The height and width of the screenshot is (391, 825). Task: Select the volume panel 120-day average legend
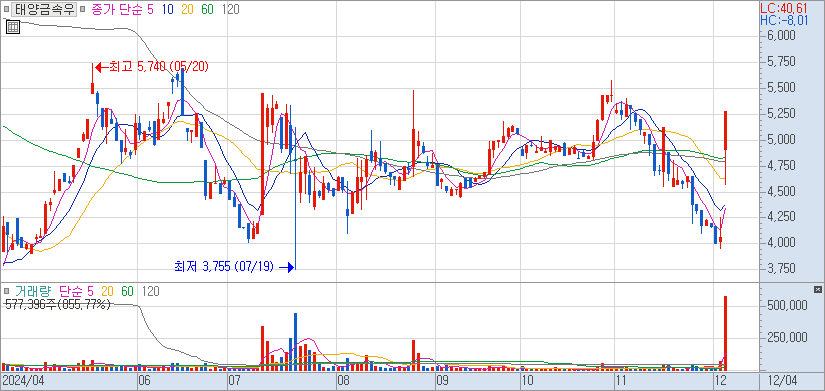click(150, 291)
